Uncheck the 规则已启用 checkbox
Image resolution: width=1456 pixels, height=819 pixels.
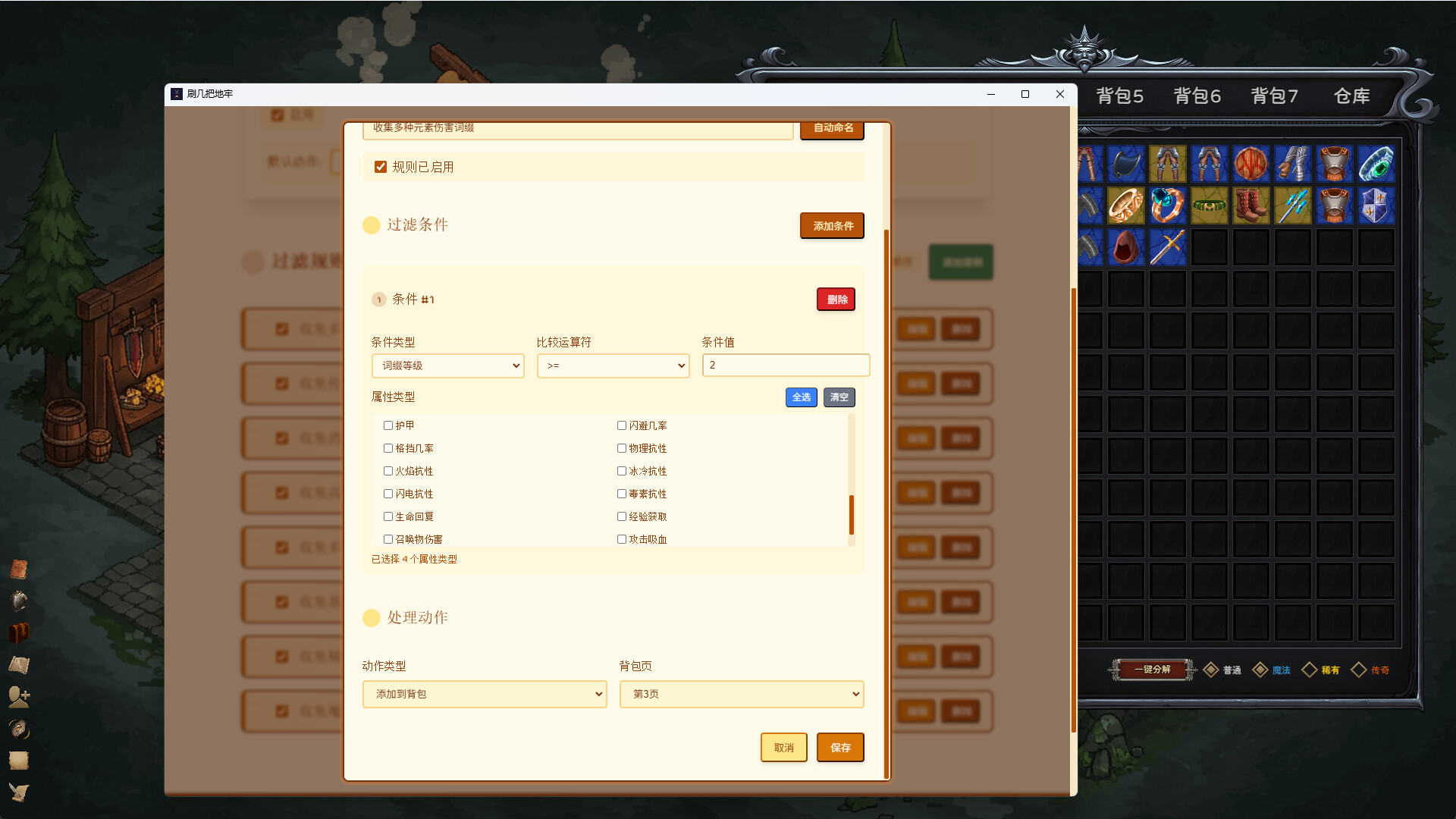pyautogui.click(x=381, y=167)
